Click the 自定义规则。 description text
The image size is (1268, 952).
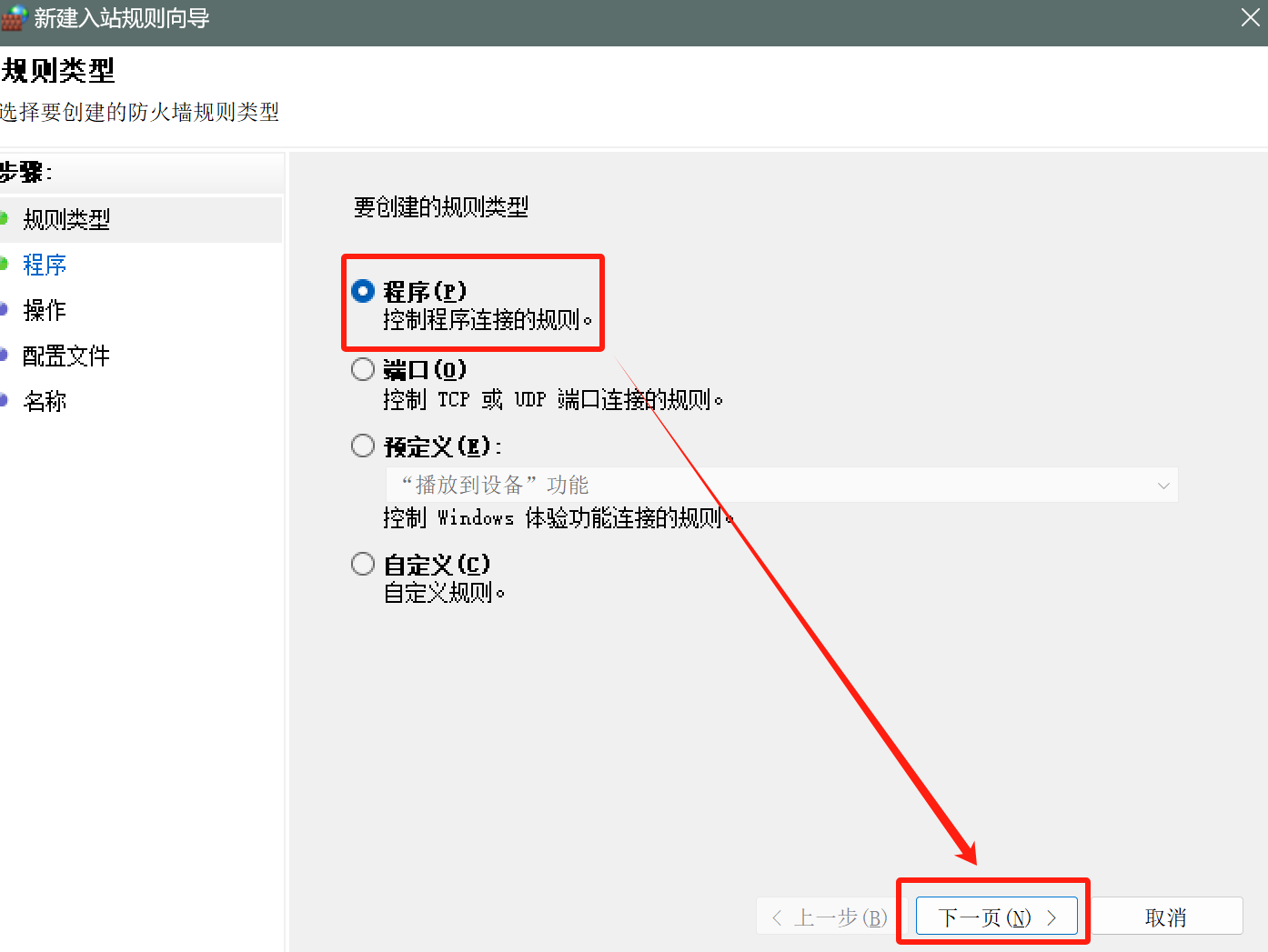click(444, 593)
